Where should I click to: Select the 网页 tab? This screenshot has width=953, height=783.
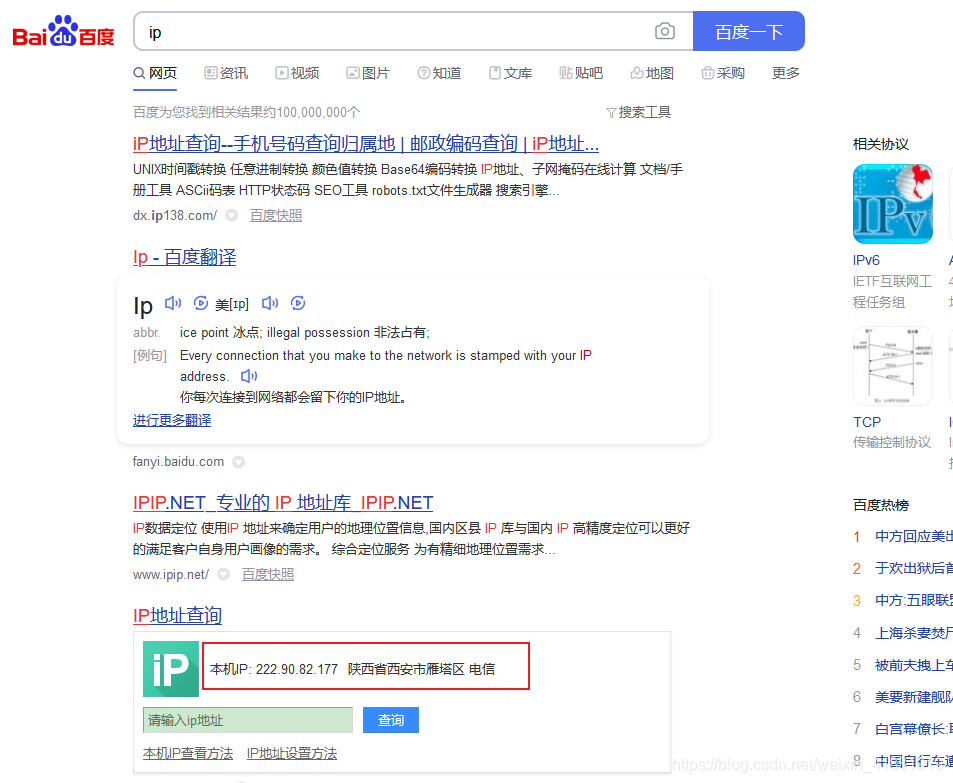(x=155, y=73)
